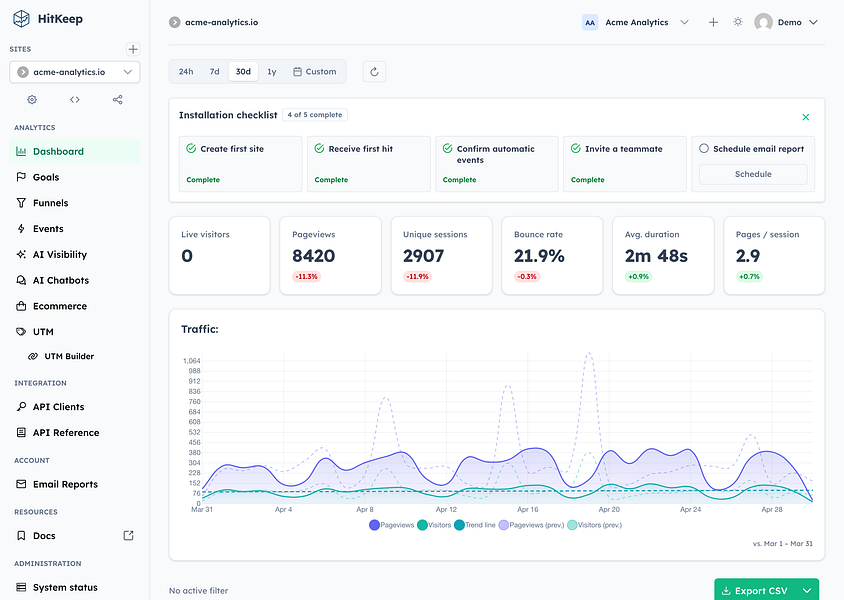Click the top bar plus icon
Image resolution: width=844 pixels, height=600 pixels.
[x=713, y=22]
